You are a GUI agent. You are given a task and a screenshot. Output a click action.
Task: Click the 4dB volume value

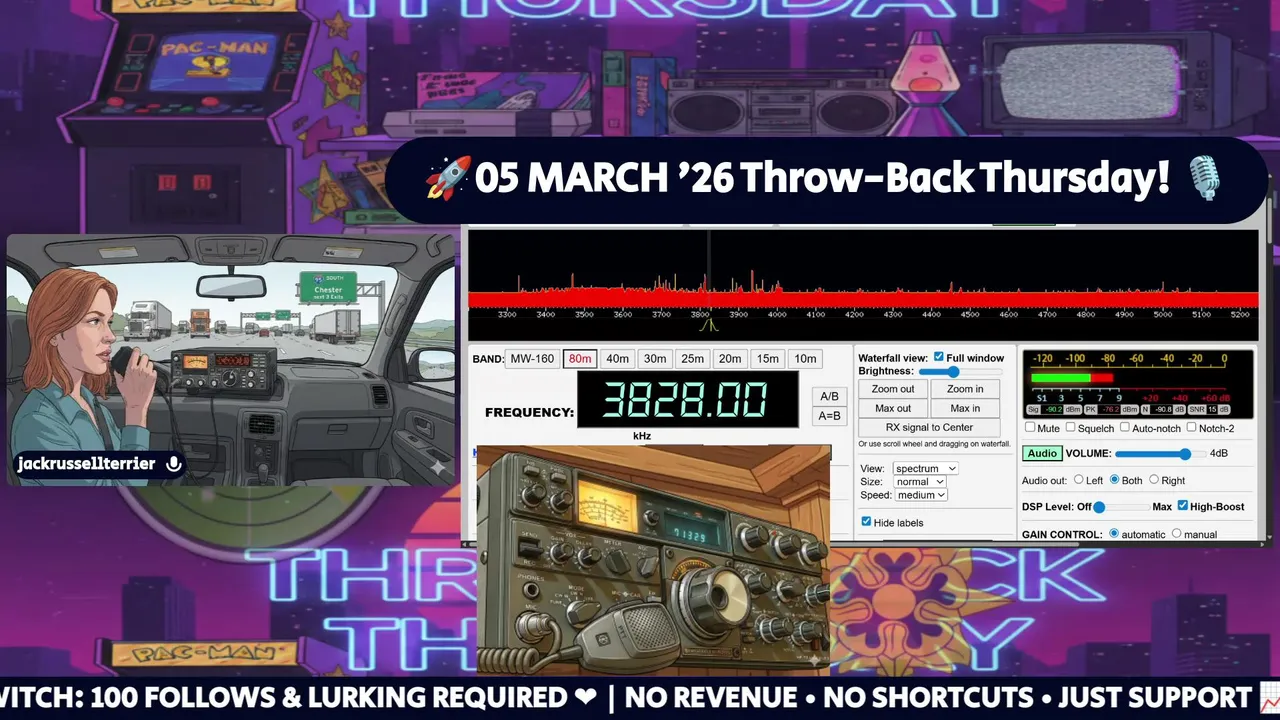coord(1219,454)
